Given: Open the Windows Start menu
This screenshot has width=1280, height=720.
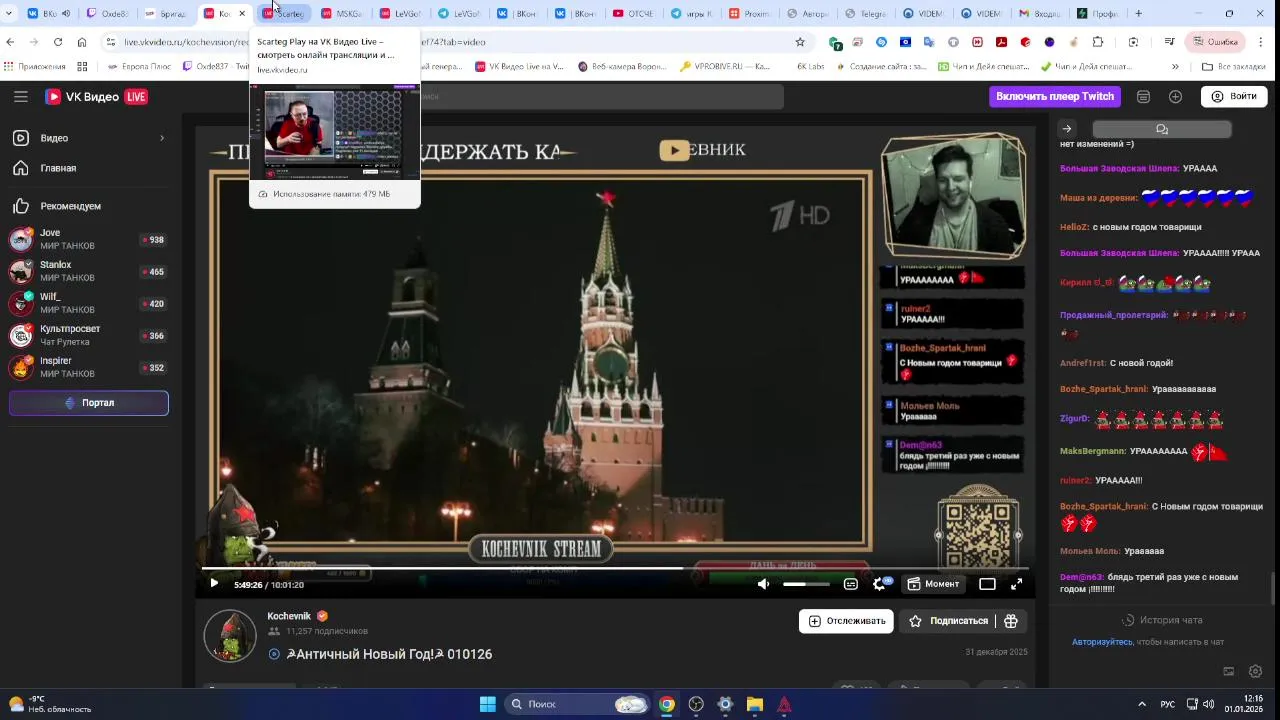Looking at the screenshot, I should 487,704.
